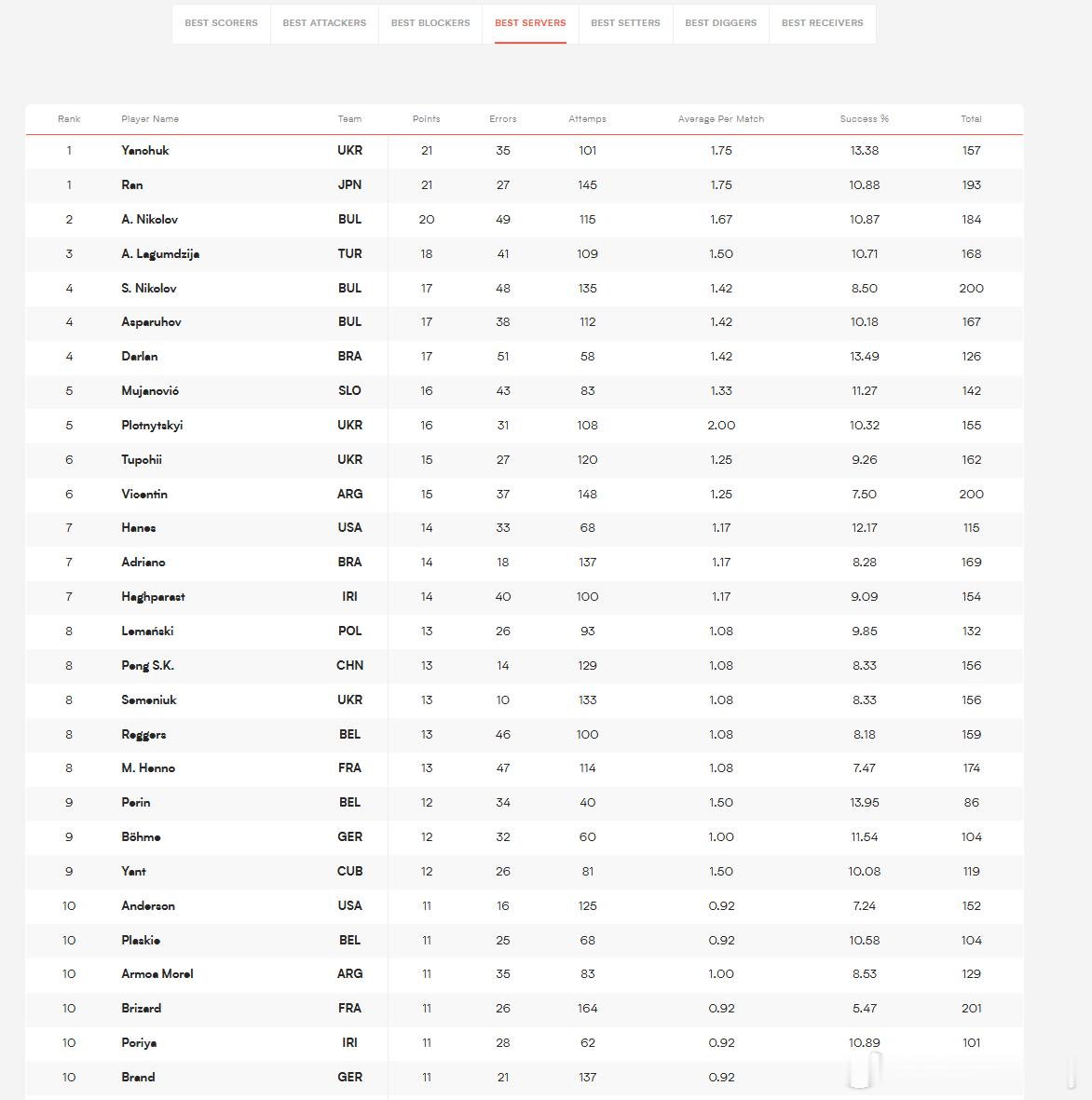Click the Success % column header
This screenshot has width=1092, height=1100.
point(864,119)
